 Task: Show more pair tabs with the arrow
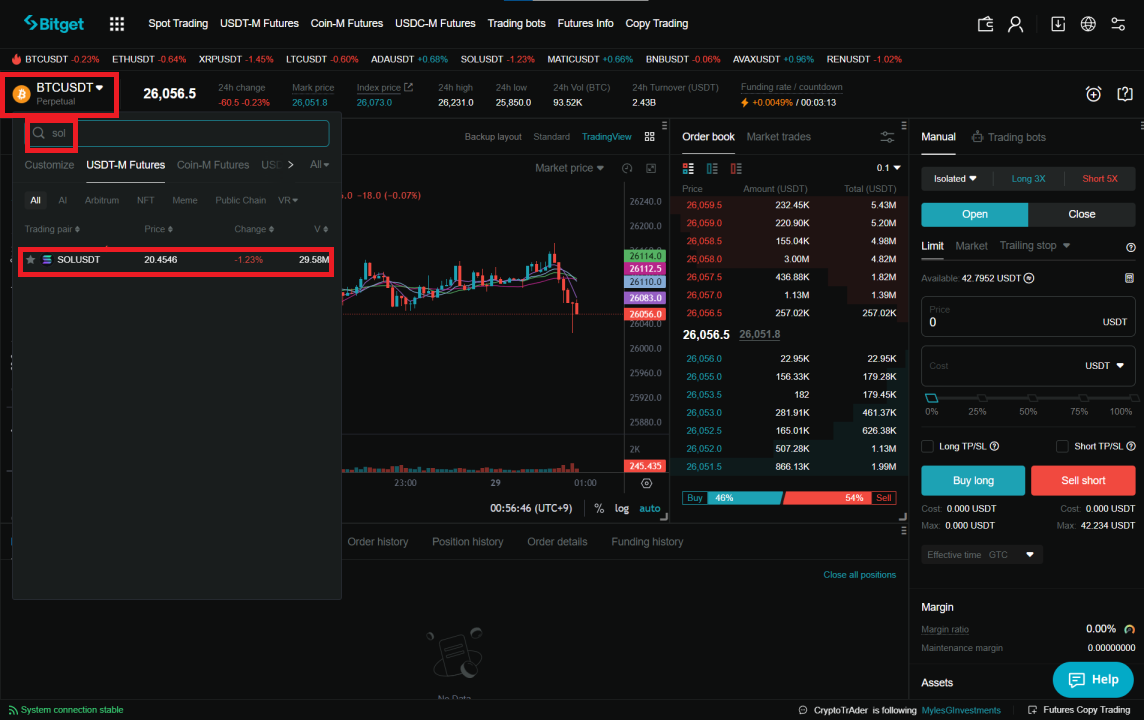point(290,165)
